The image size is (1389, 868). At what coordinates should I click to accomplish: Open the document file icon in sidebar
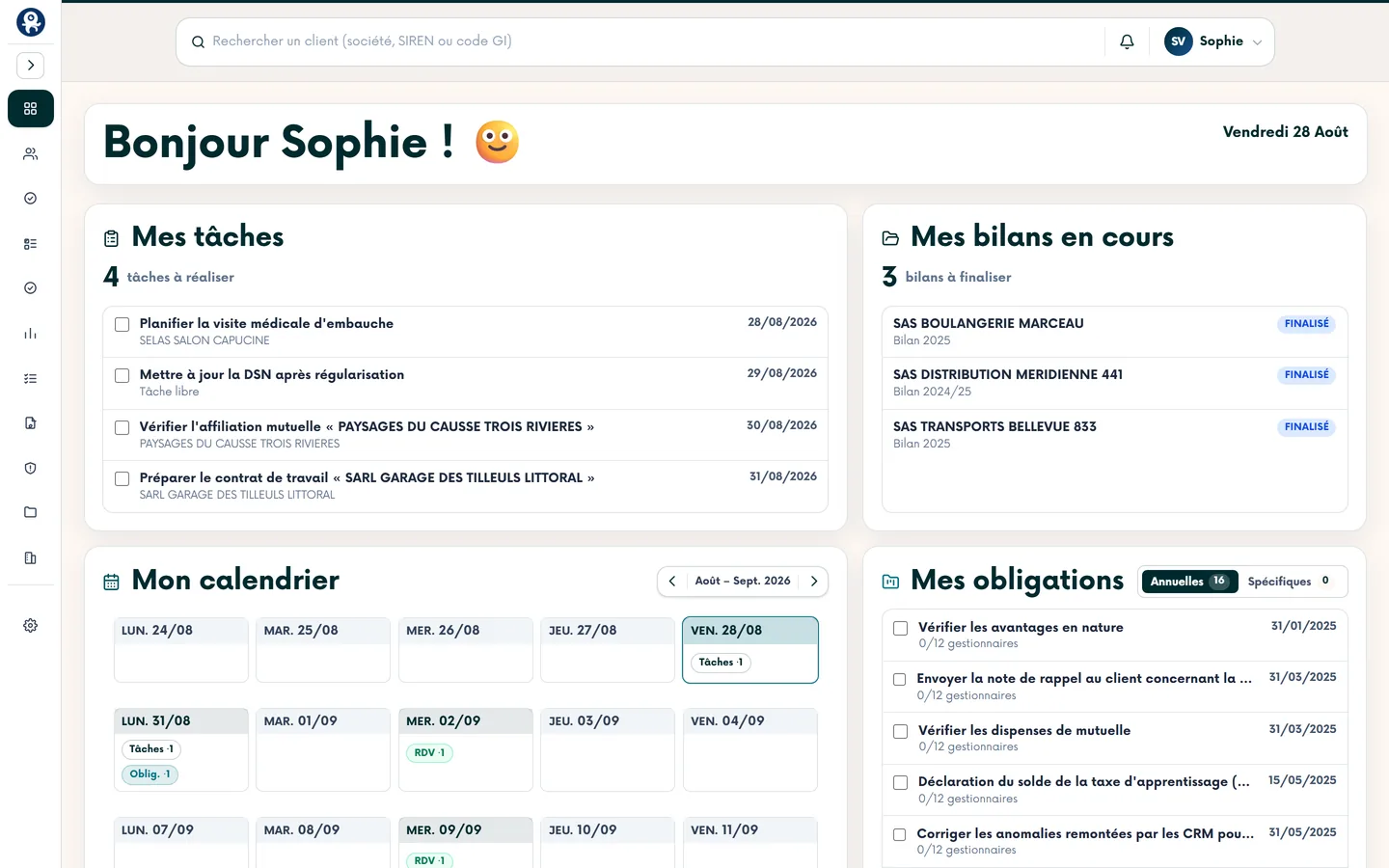pos(31,423)
